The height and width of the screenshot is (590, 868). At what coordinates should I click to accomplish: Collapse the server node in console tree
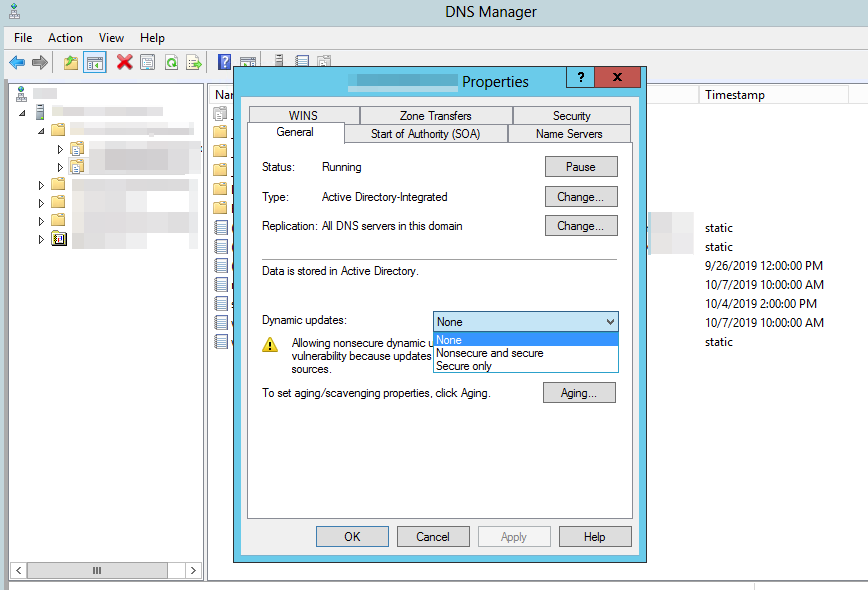pos(22,113)
